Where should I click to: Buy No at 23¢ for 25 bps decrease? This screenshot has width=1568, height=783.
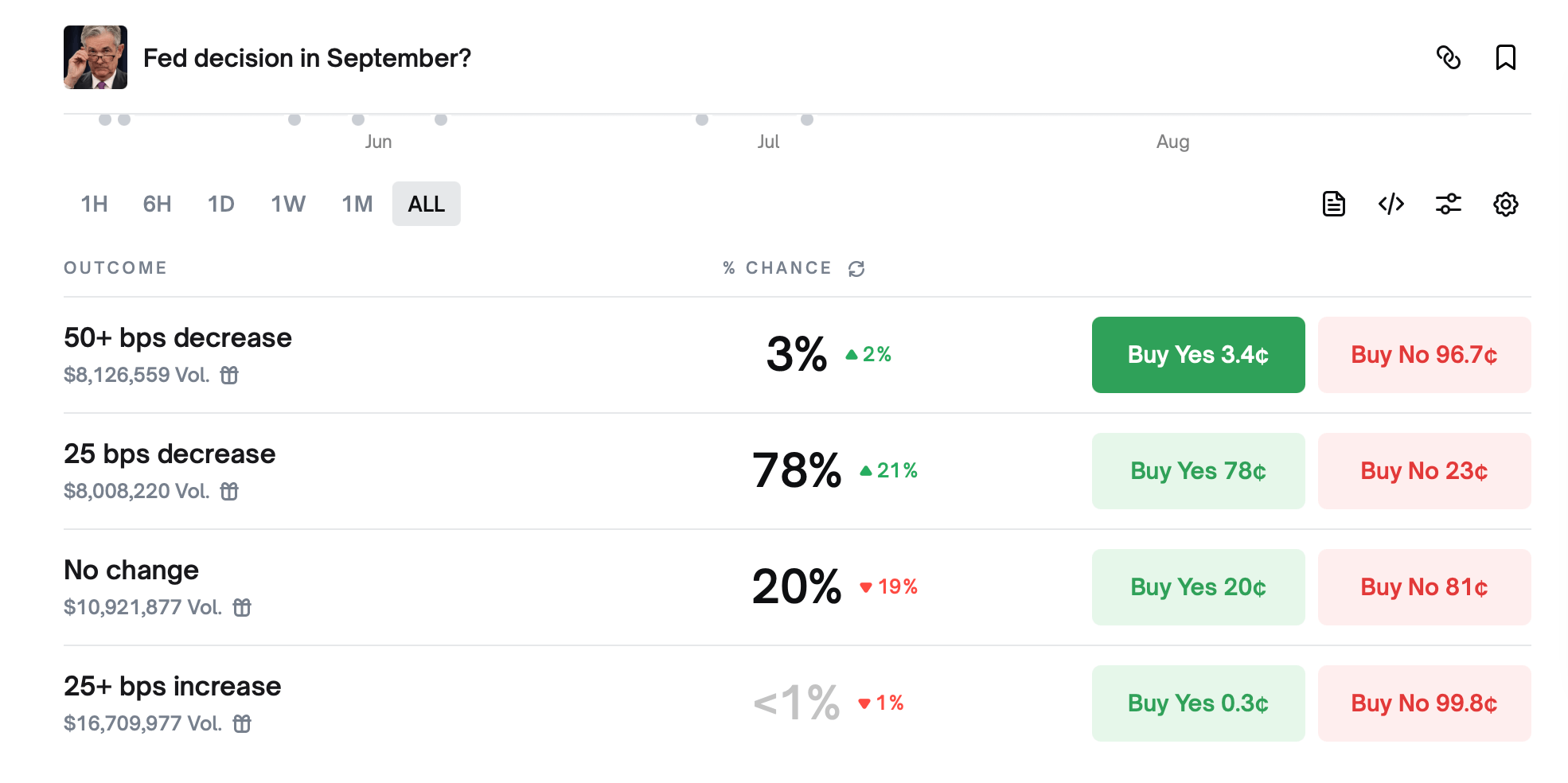click(x=1424, y=471)
